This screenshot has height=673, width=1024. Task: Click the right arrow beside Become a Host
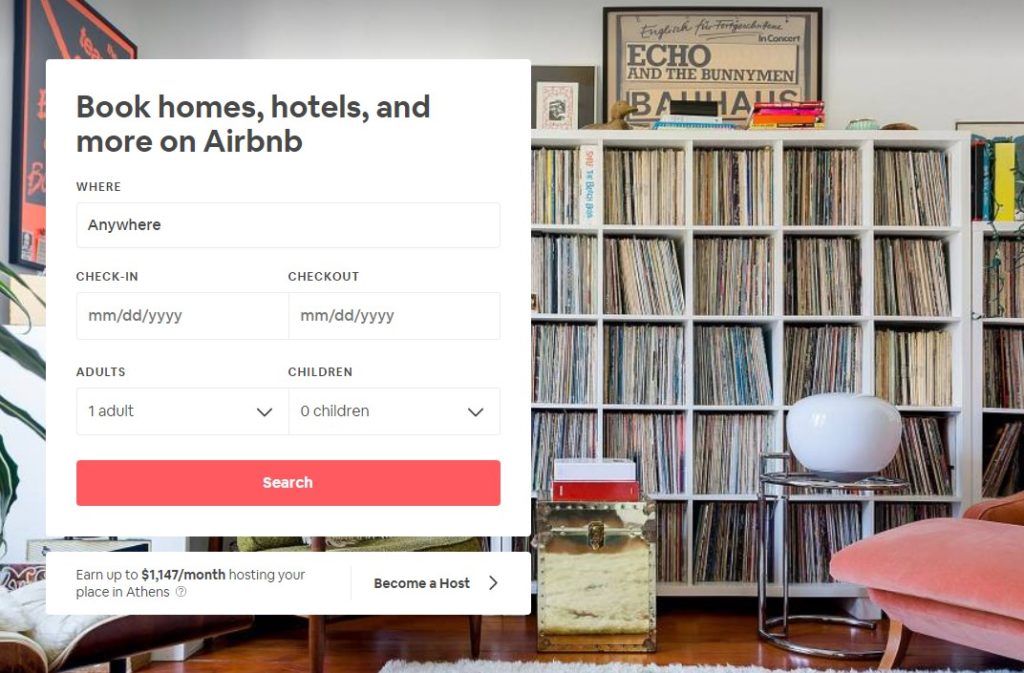coord(494,583)
